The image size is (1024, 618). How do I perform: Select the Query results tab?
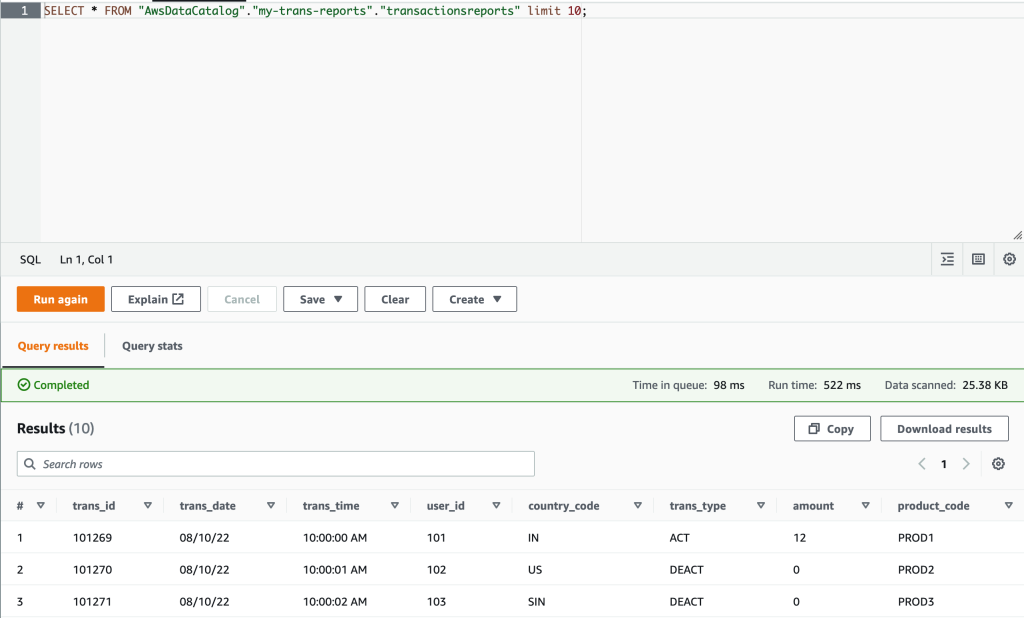pos(52,346)
